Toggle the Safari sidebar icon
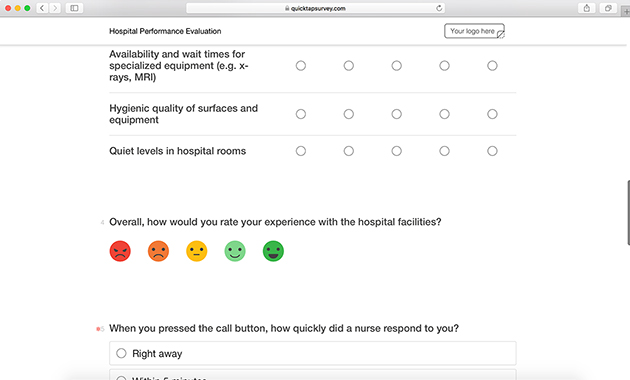This screenshot has height=380, width=630. tap(74, 8)
